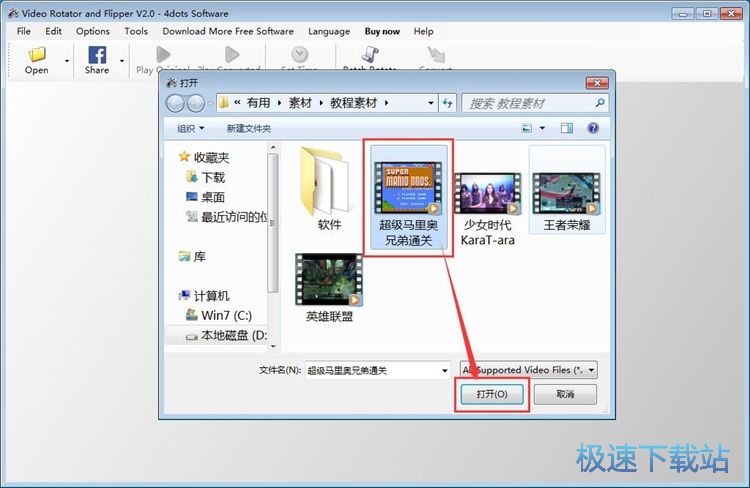This screenshot has height=488, width=750.
Task: Select 收藏夹 in navigation pane
Action: tap(204, 157)
